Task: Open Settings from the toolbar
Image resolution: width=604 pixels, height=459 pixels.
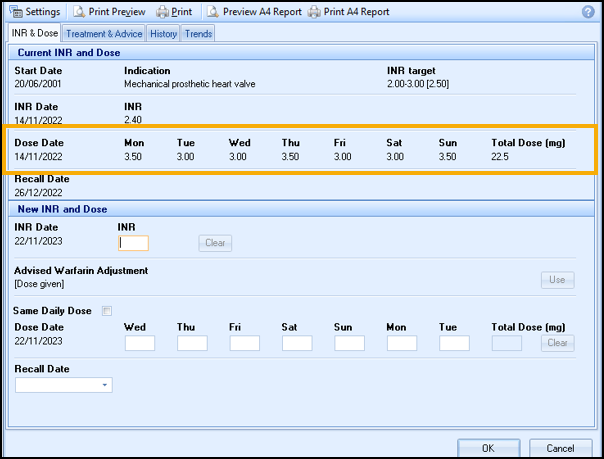Action: coord(35,12)
